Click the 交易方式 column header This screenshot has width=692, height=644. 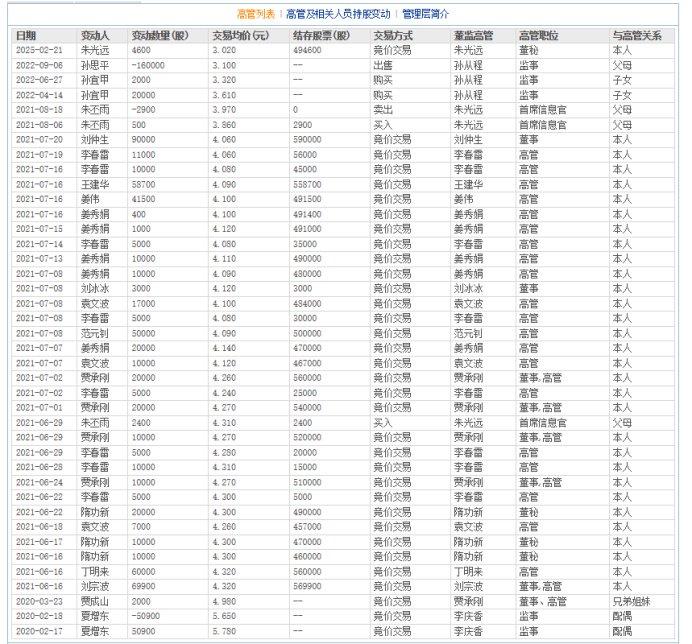coord(393,35)
